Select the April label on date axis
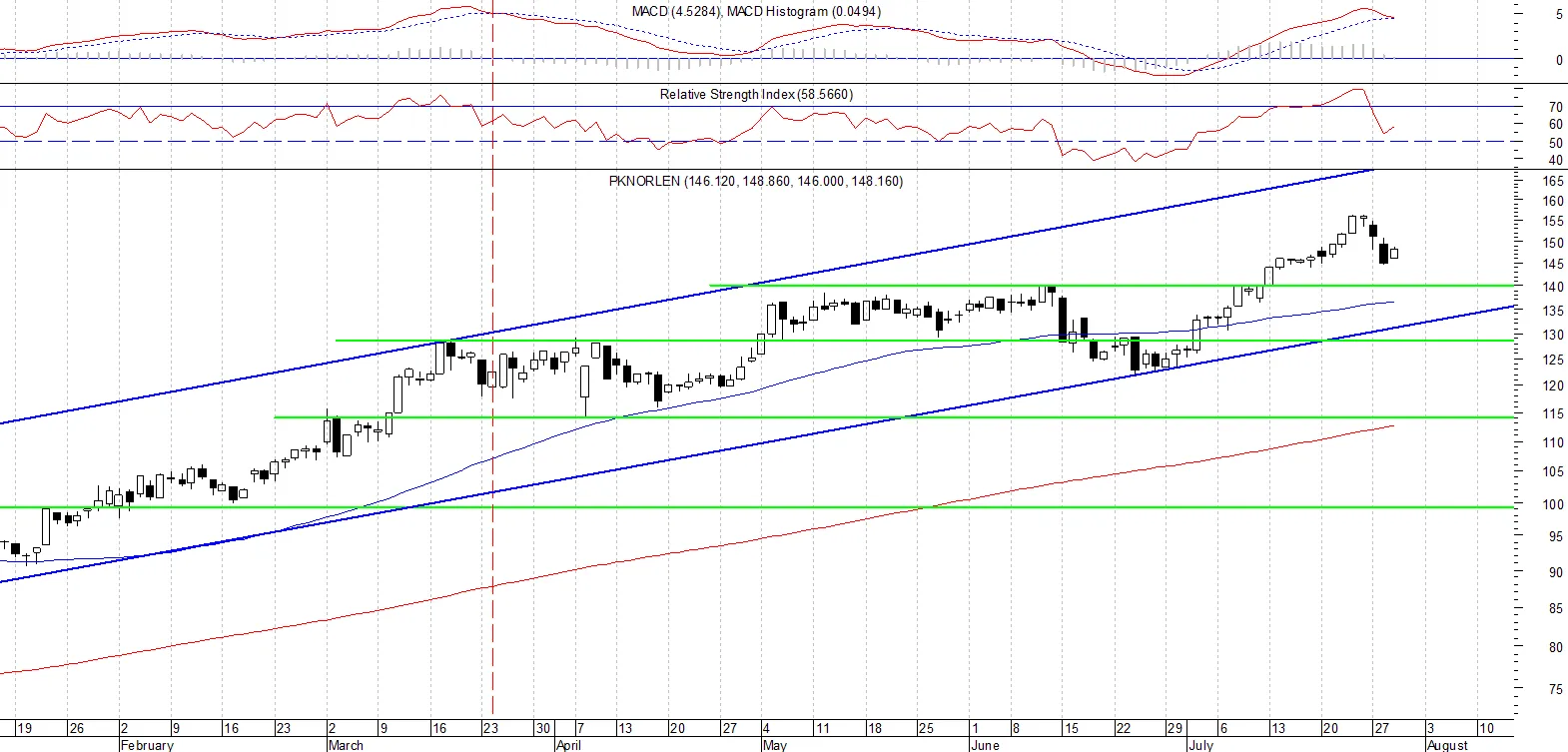1568x752 pixels. (x=568, y=745)
